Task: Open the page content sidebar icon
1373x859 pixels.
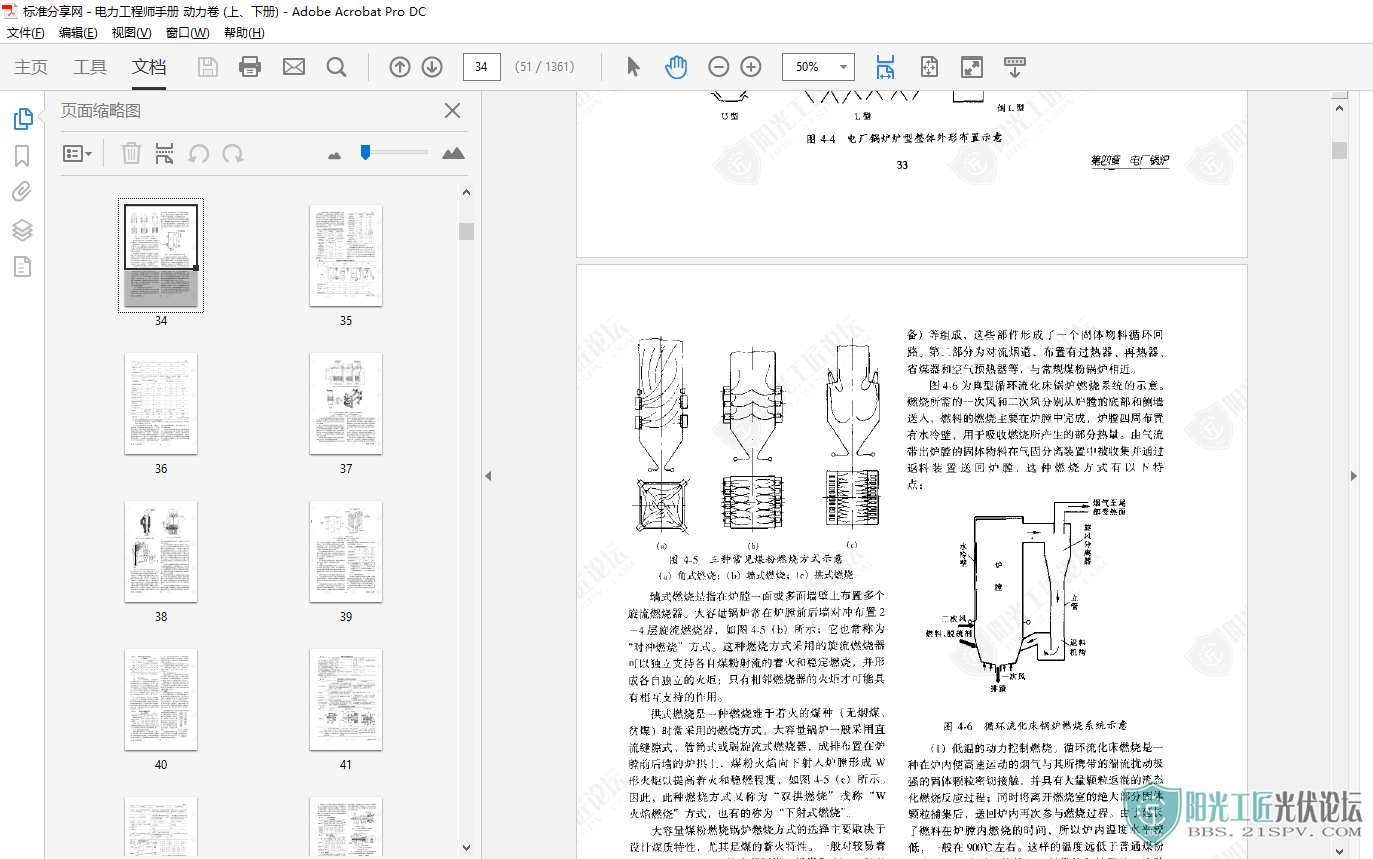Action: 22,266
